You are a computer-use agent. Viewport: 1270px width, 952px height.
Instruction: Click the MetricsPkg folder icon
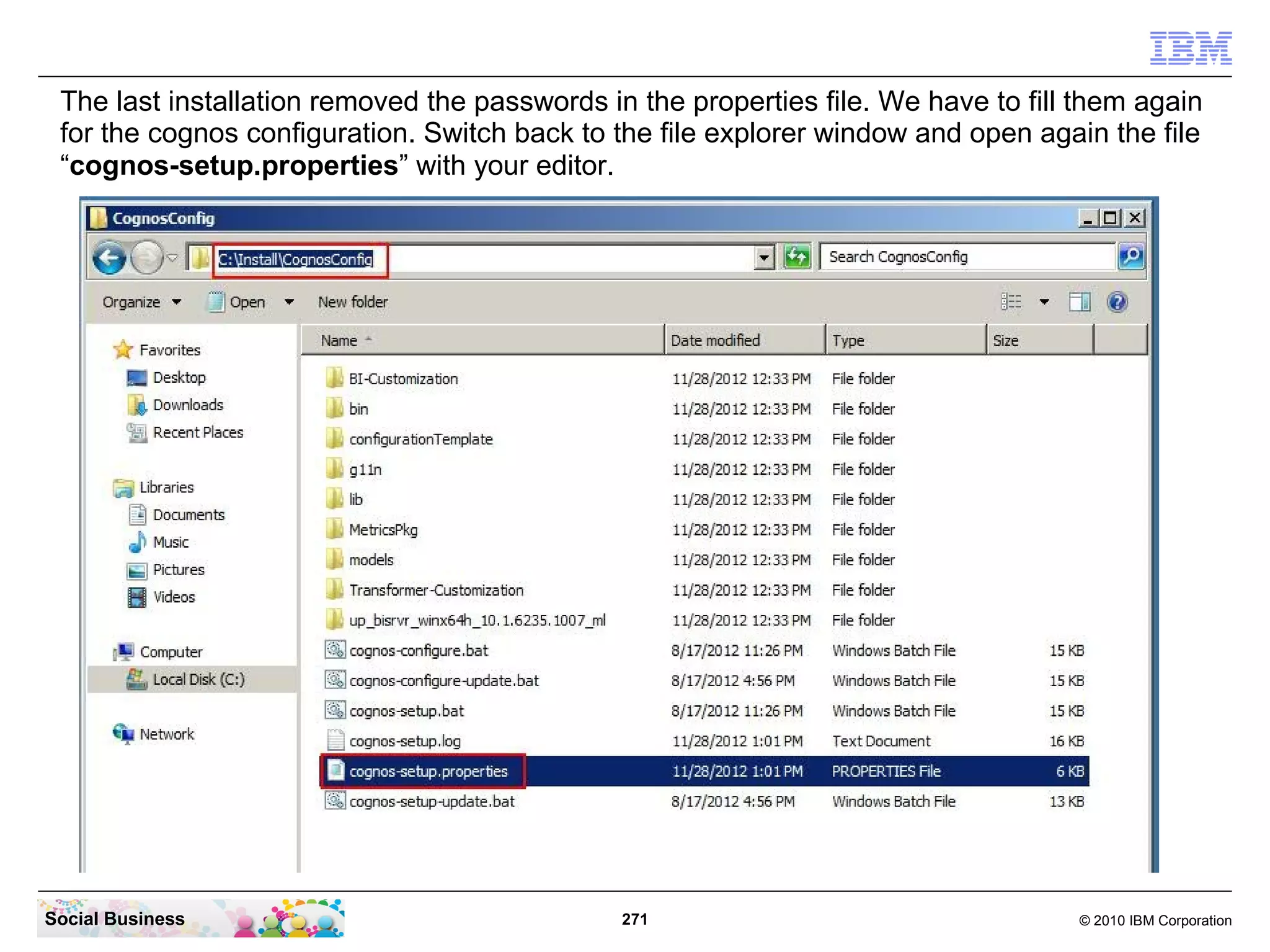pos(335,529)
